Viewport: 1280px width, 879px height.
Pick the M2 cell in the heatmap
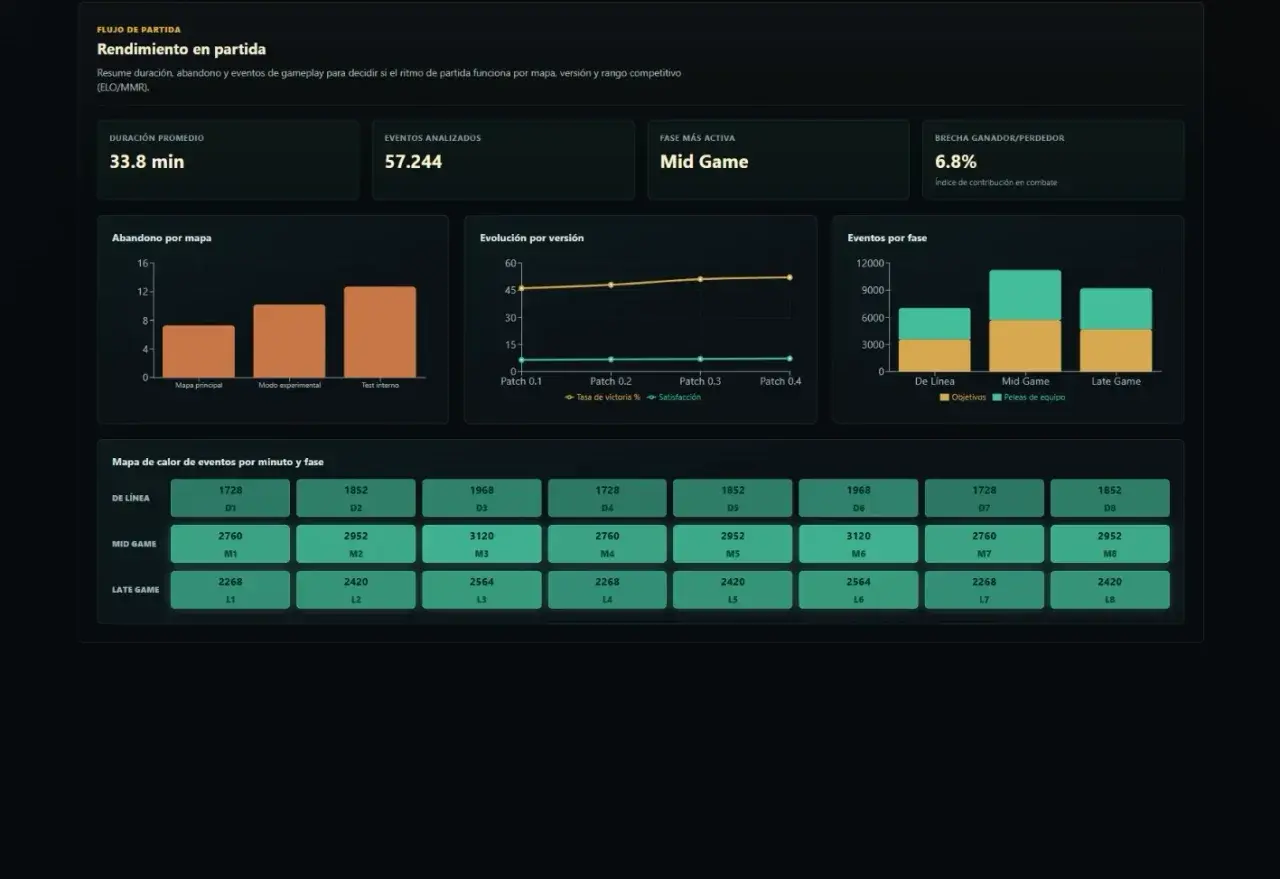pos(356,544)
